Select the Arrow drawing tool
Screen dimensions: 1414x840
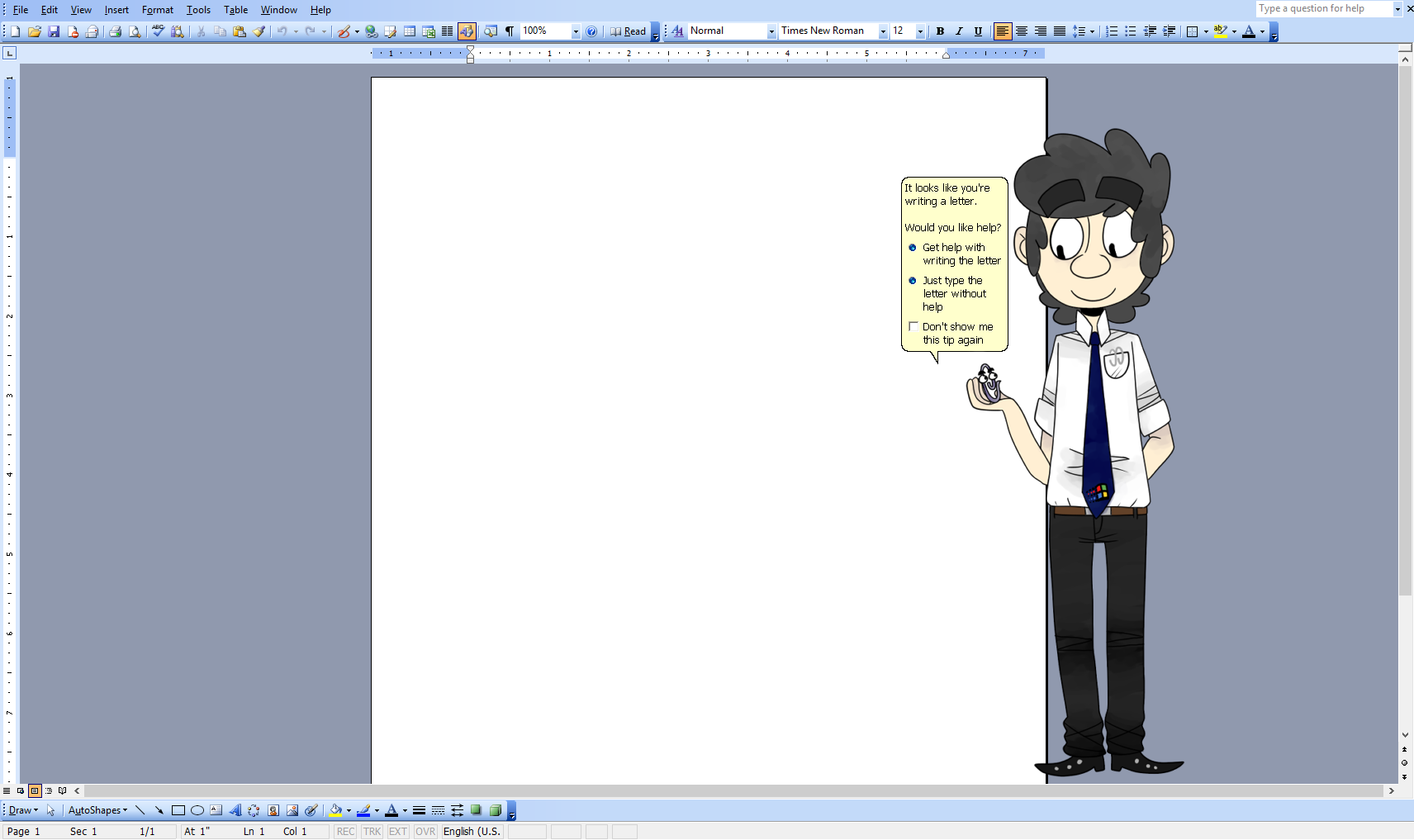[x=159, y=810]
